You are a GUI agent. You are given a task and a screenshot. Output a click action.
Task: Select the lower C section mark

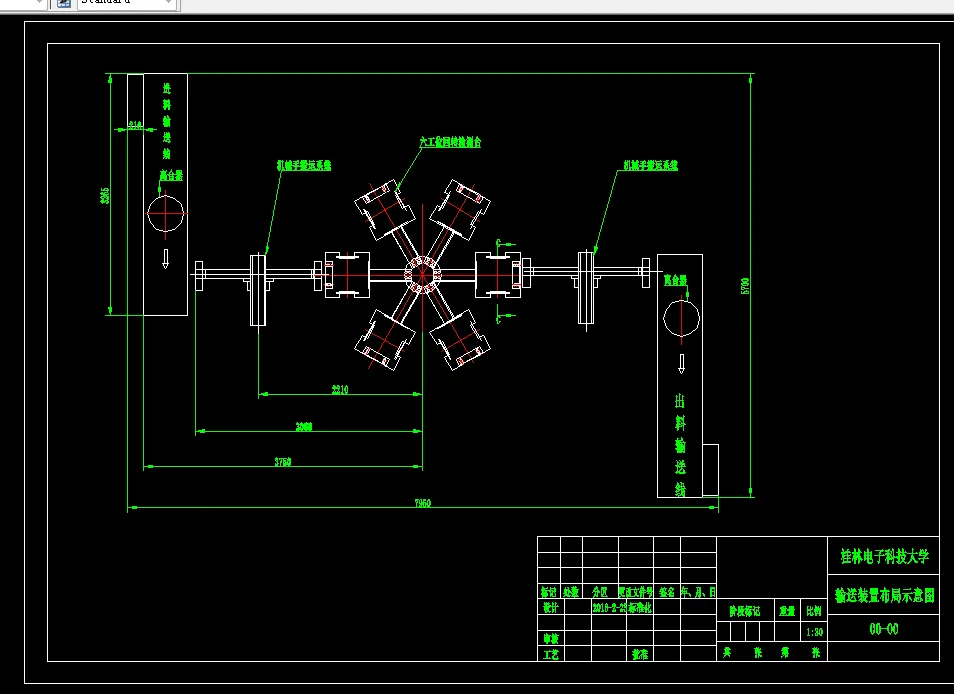pyautogui.click(x=498, y=318)
